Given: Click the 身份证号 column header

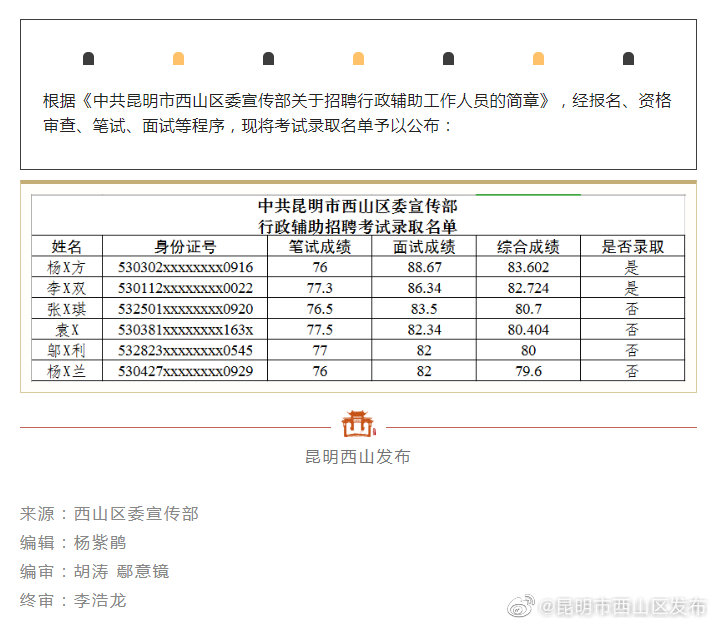Looking at the screenshot, I should [x=185, y=247].
